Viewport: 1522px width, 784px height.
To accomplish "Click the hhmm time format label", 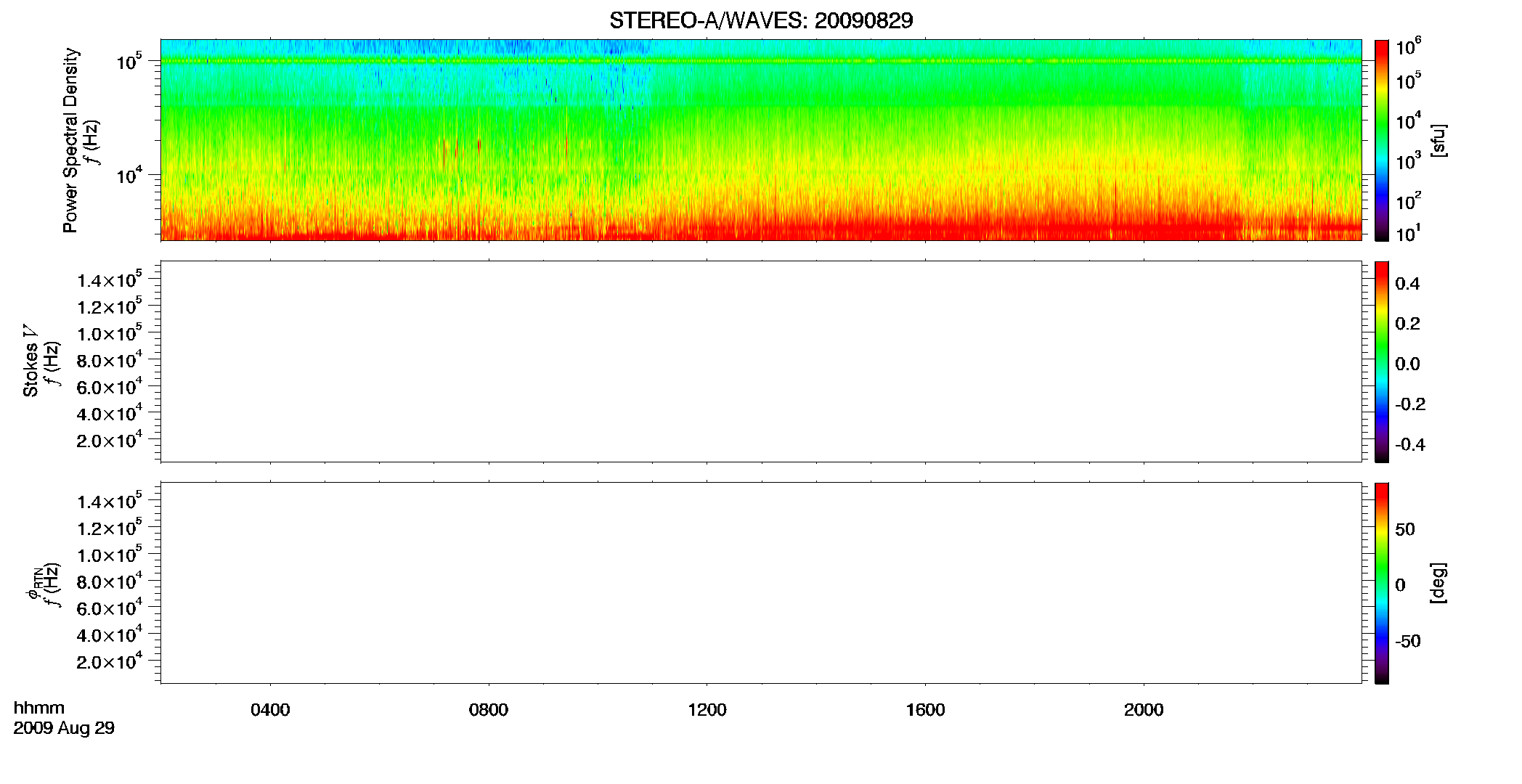I will click(x=39, y=708).
